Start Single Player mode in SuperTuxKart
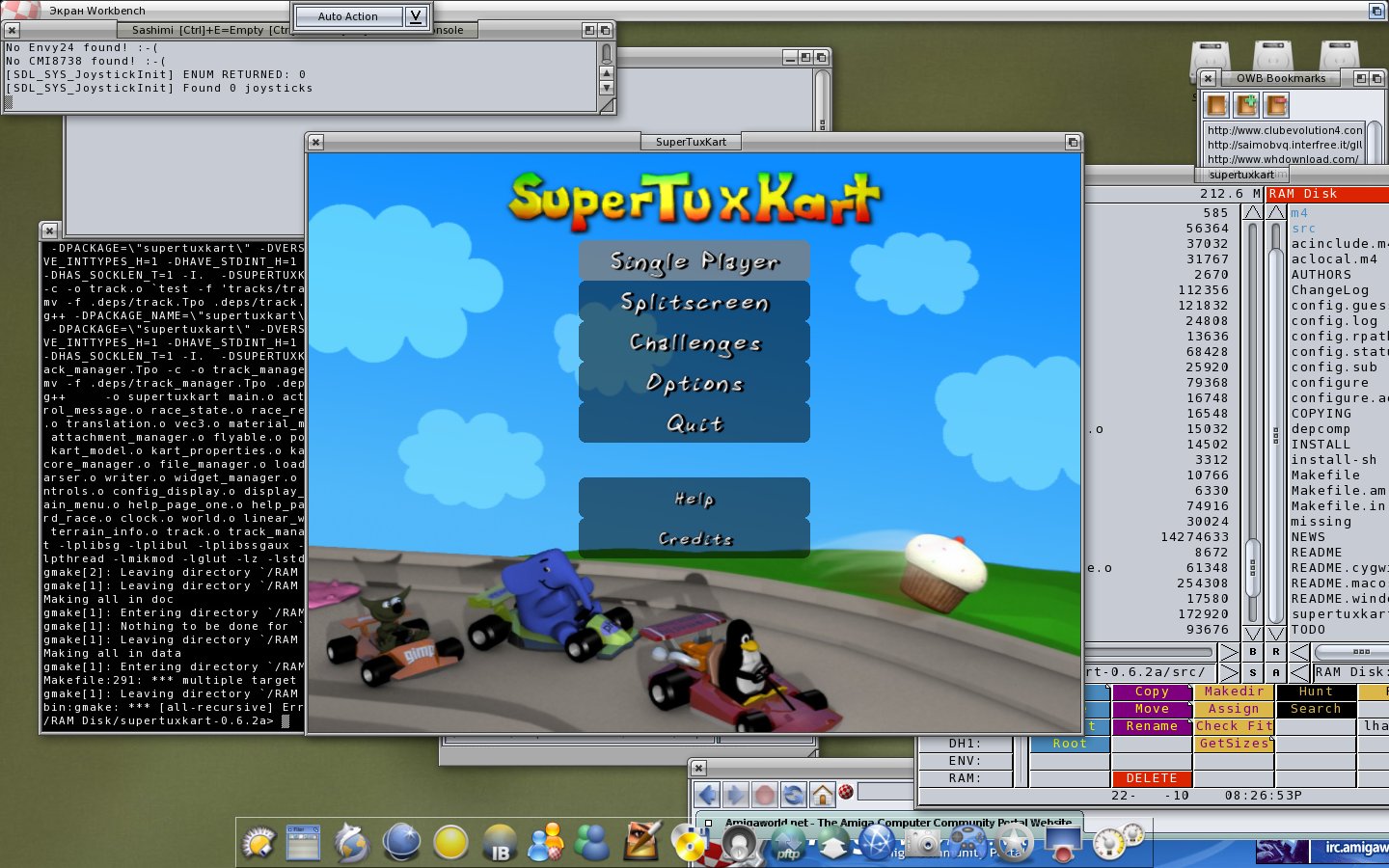 pos(694,261)
